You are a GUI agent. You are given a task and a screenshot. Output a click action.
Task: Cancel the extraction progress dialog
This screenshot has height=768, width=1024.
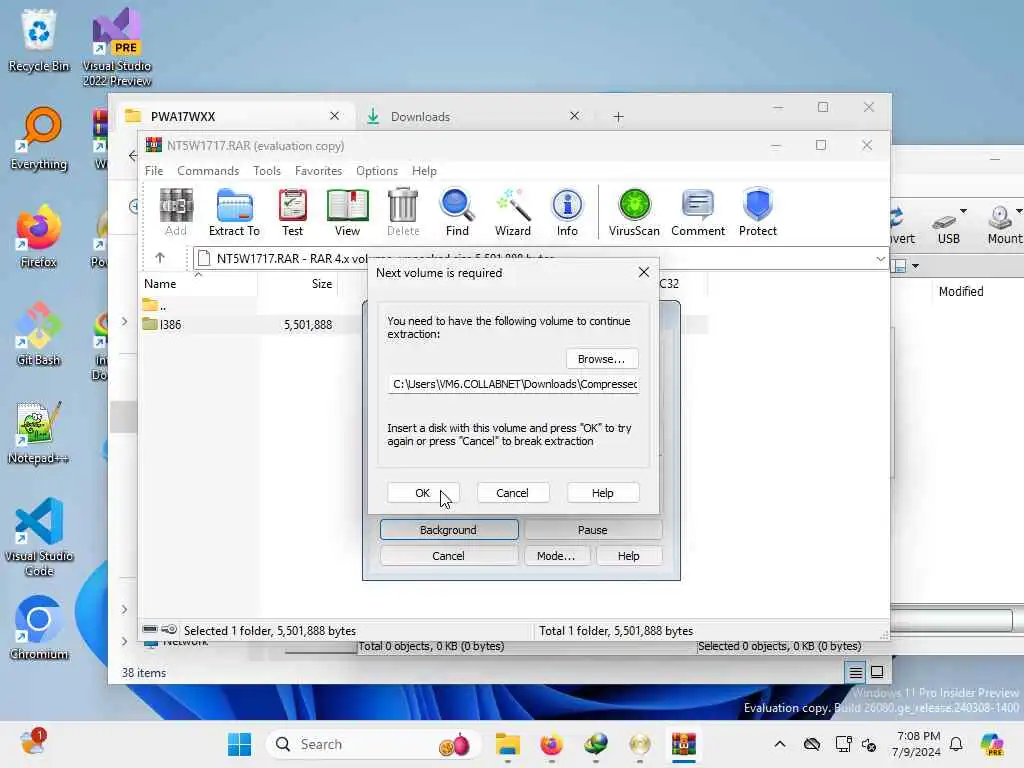tap(449, 556)
